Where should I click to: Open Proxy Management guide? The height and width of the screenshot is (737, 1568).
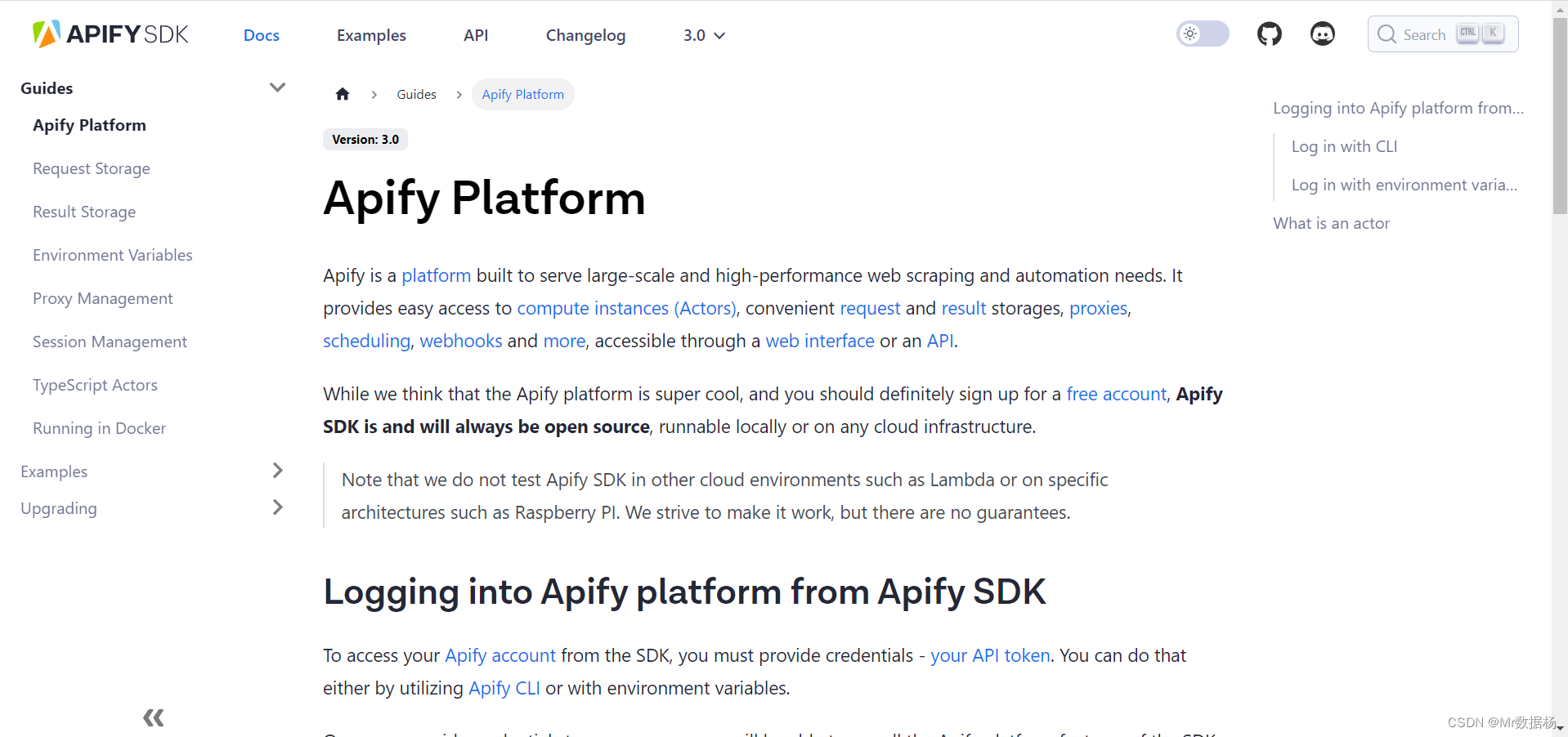click(x=103, y=298)
